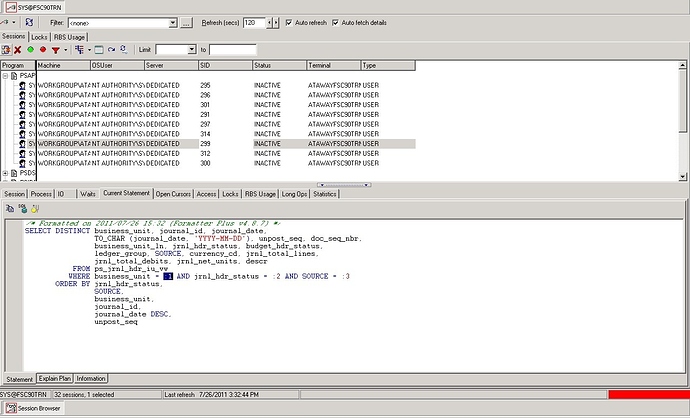This screenshot has width=690, height=418.
Task: Decrease refresh seconds with left stepper arrow
Action: coord(270,23)
